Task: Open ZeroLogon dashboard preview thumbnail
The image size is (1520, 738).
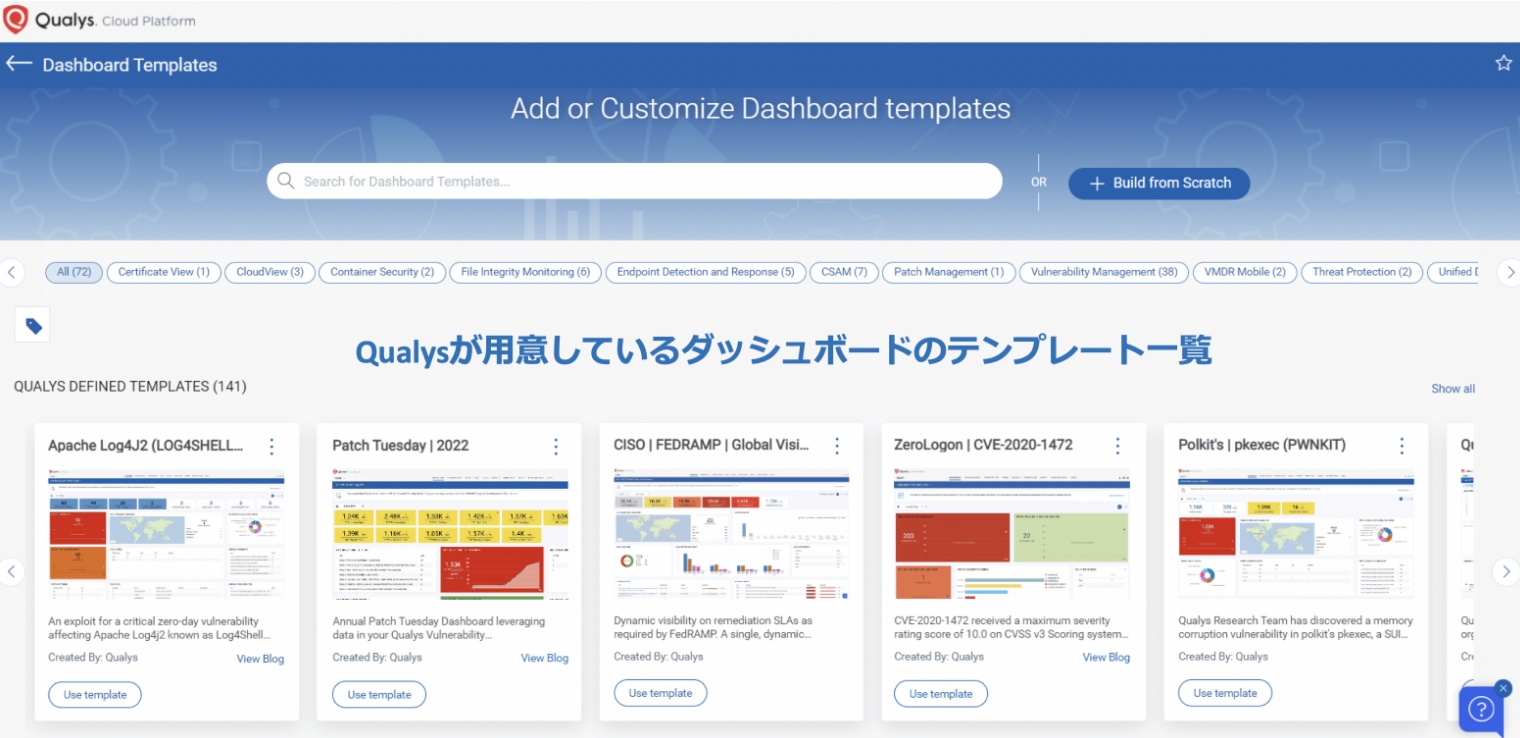Action: coord(1012,535)
